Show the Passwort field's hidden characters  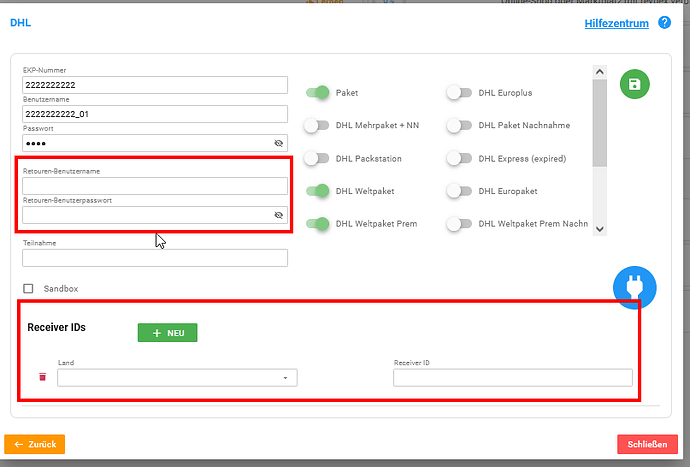tap(279, 143)
